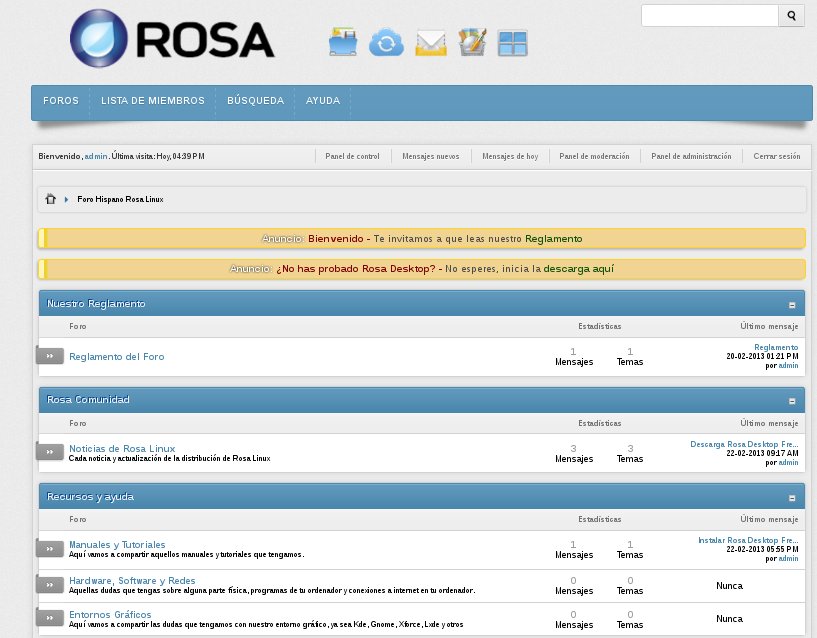Click admin author in Noticias row
Image resolution: width=817 pixels, height=638 pixels.
(788, 462)
